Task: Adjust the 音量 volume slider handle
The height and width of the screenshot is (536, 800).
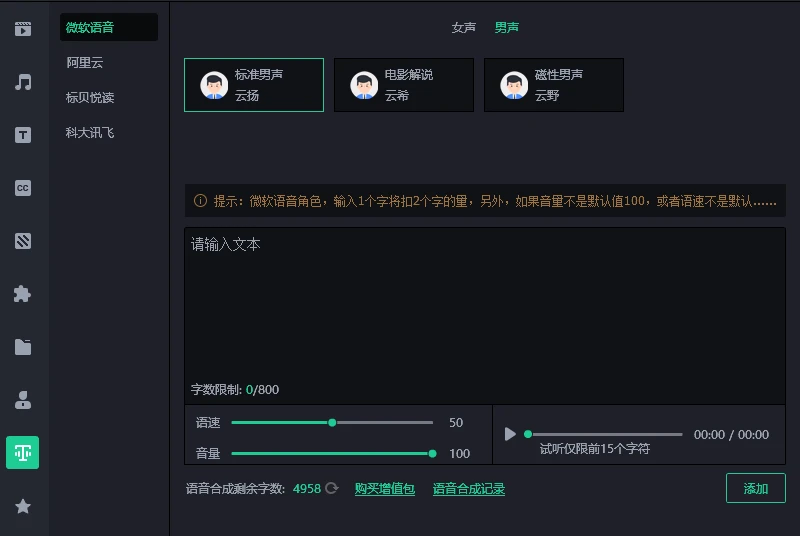Action: pyautogui.click(x=432, y=453)
